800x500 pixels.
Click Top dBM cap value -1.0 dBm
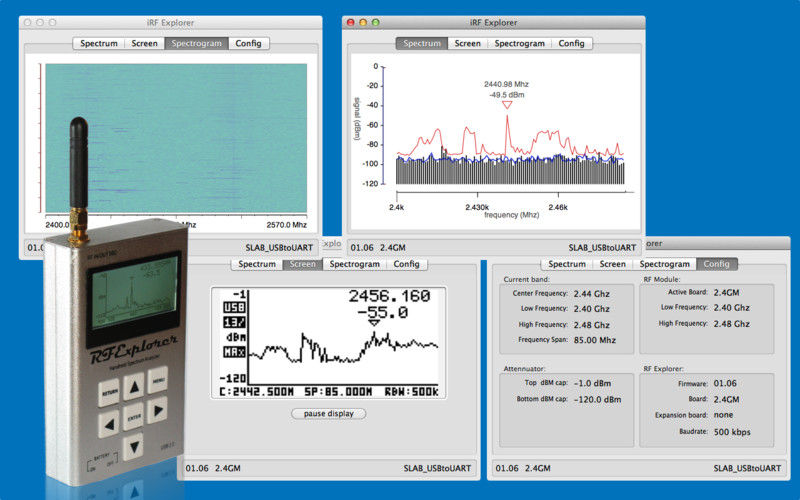592,383
